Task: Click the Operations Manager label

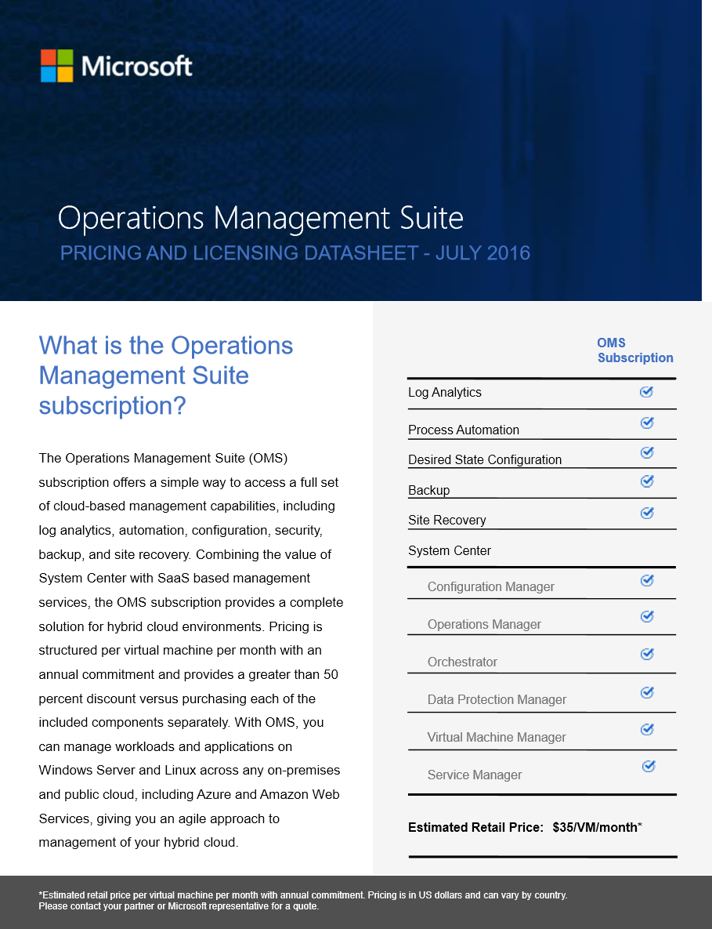Action: pos(485,624)
